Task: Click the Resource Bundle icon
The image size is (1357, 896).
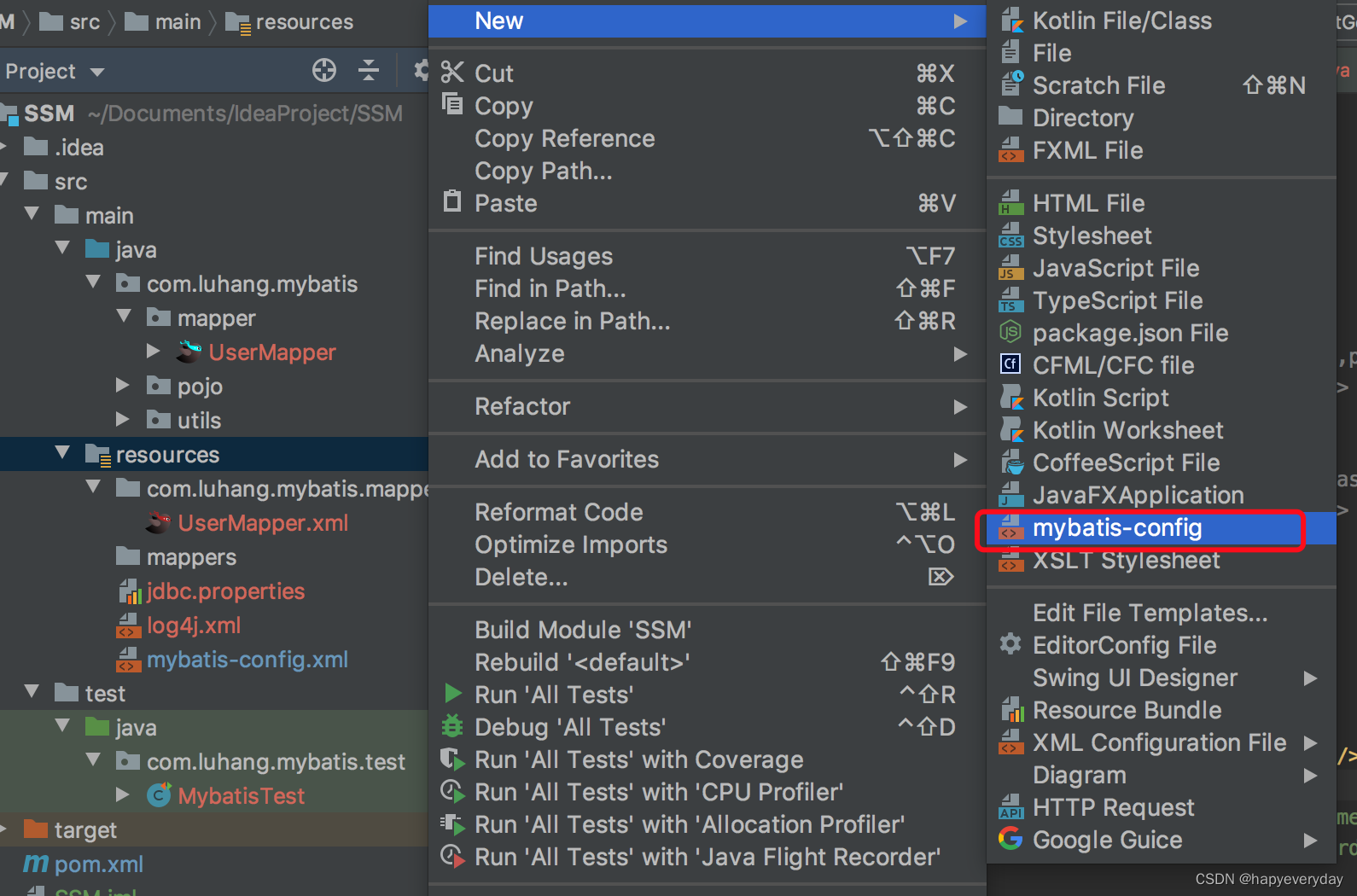Action: click(1011, 709)
